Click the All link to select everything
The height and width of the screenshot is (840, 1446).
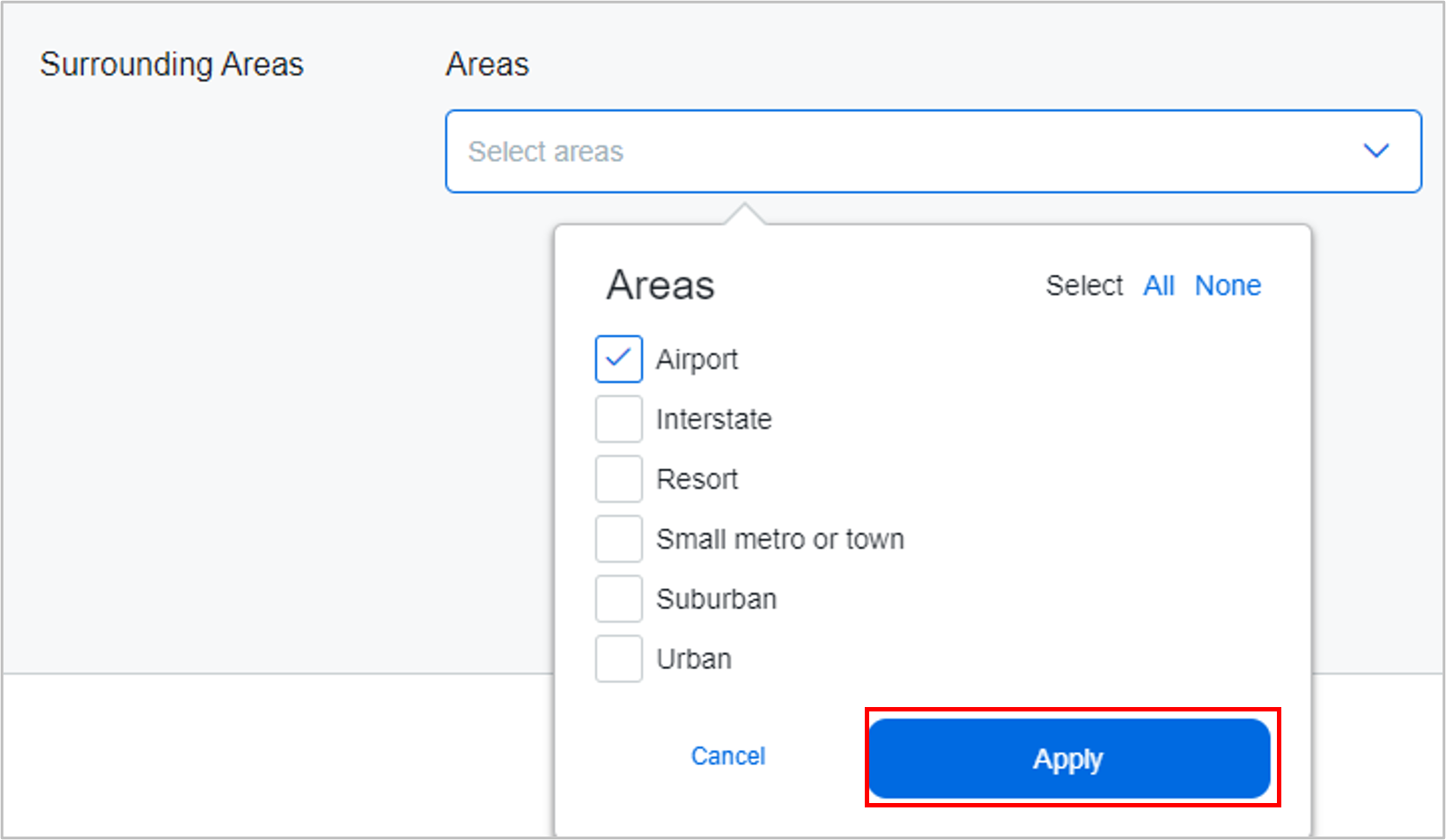click(1158, 285)
